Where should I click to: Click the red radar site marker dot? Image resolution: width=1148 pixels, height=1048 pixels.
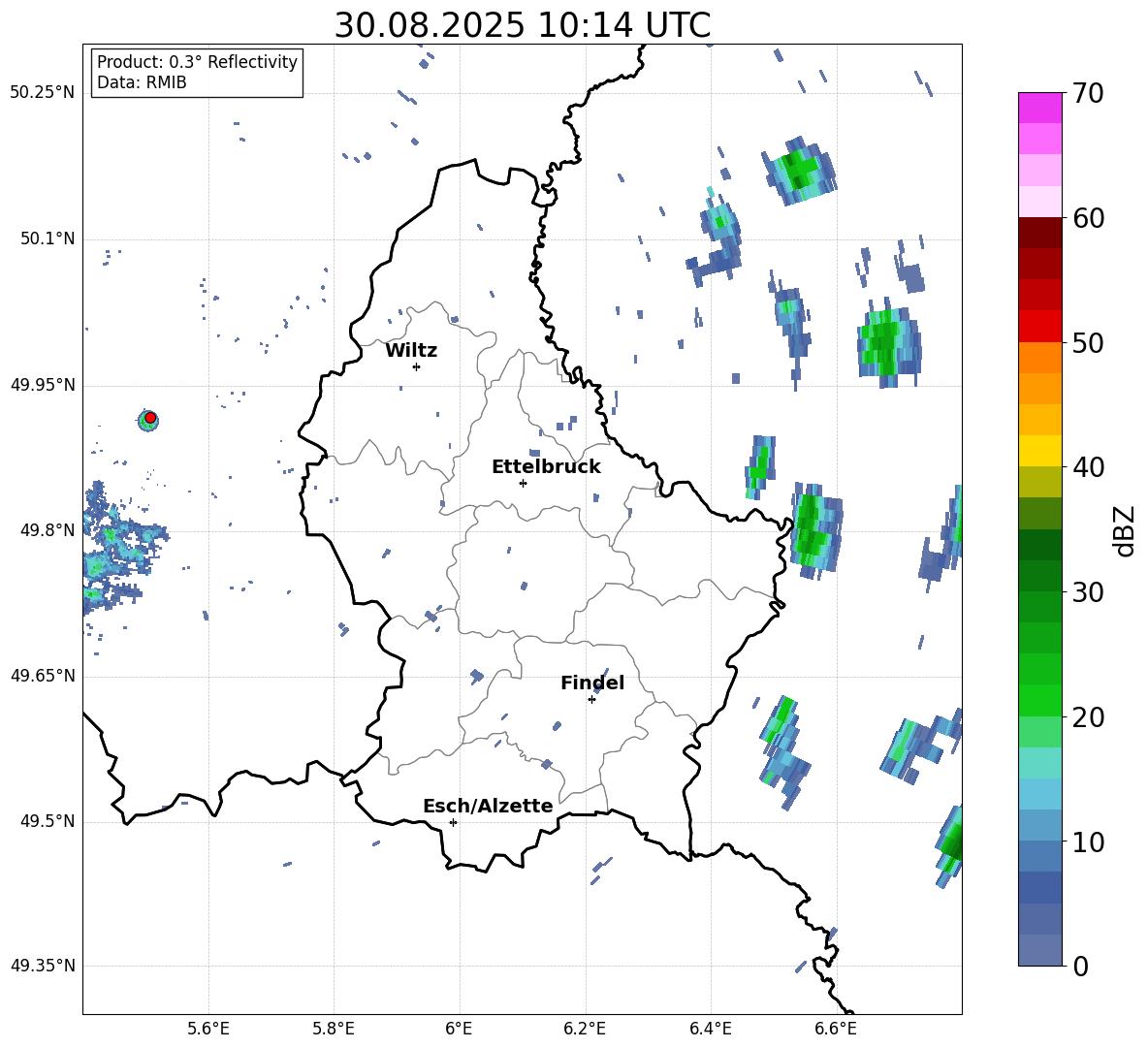pos(150,418)
